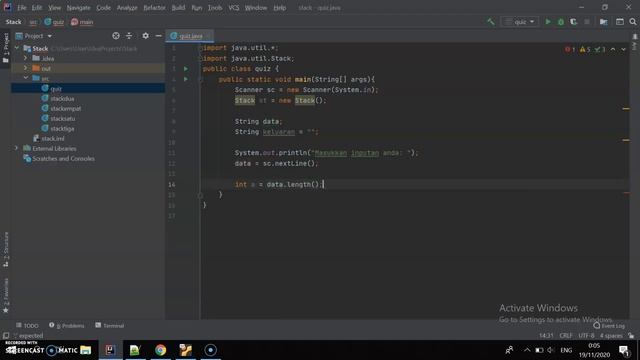Open Project panel settings gear
640x360 pixels.
[x=145, y=36]
